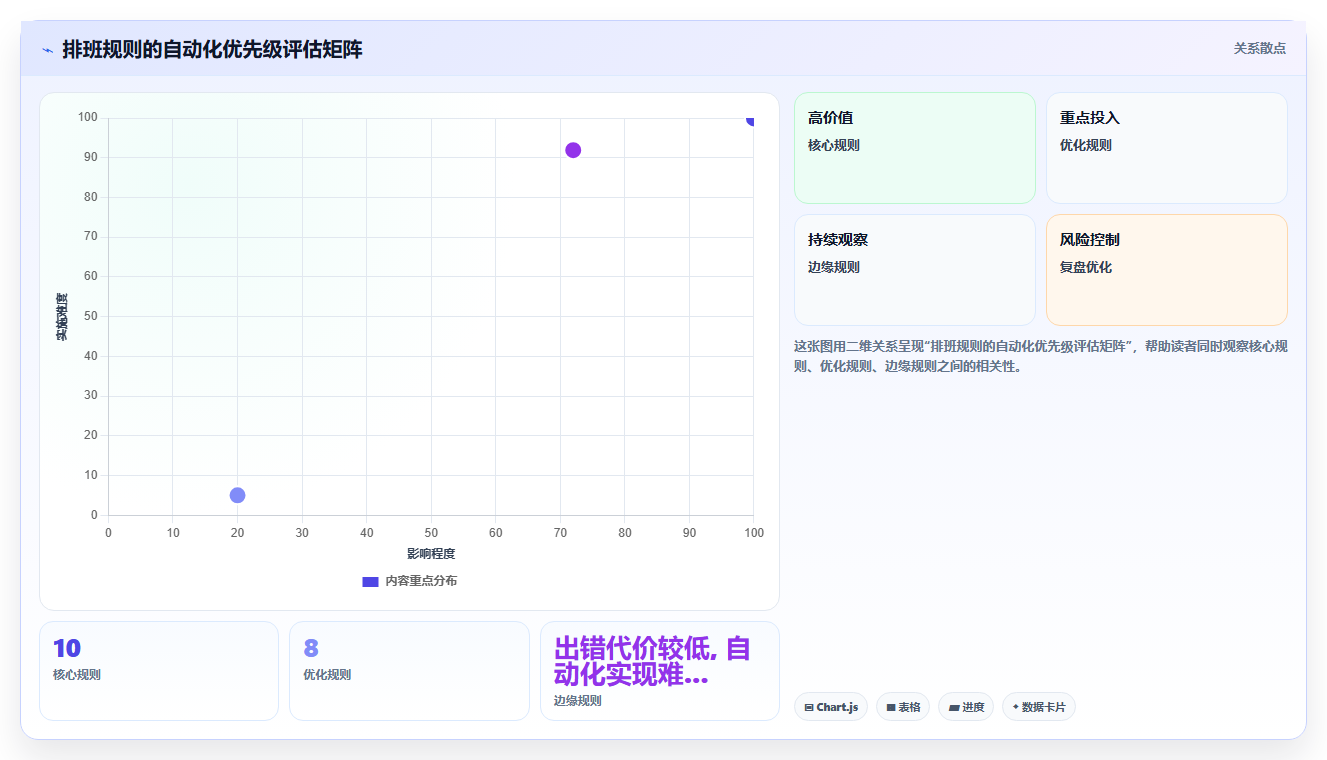This screenshot has height=760, width=1327.
Task: Click the 持续观察 heading text
Action: [838, 240]
